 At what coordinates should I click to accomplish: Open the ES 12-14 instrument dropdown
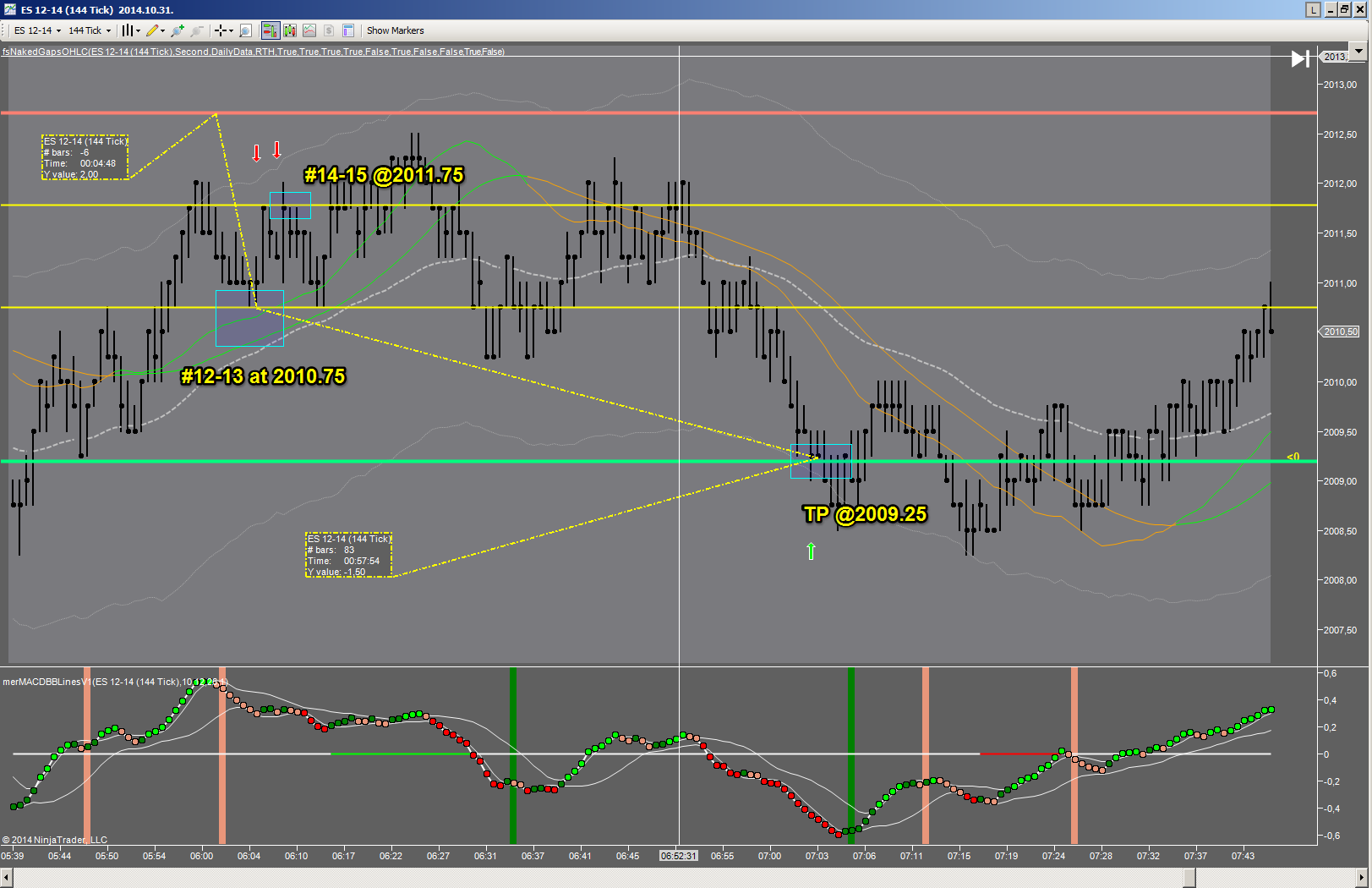click(37, 30)
